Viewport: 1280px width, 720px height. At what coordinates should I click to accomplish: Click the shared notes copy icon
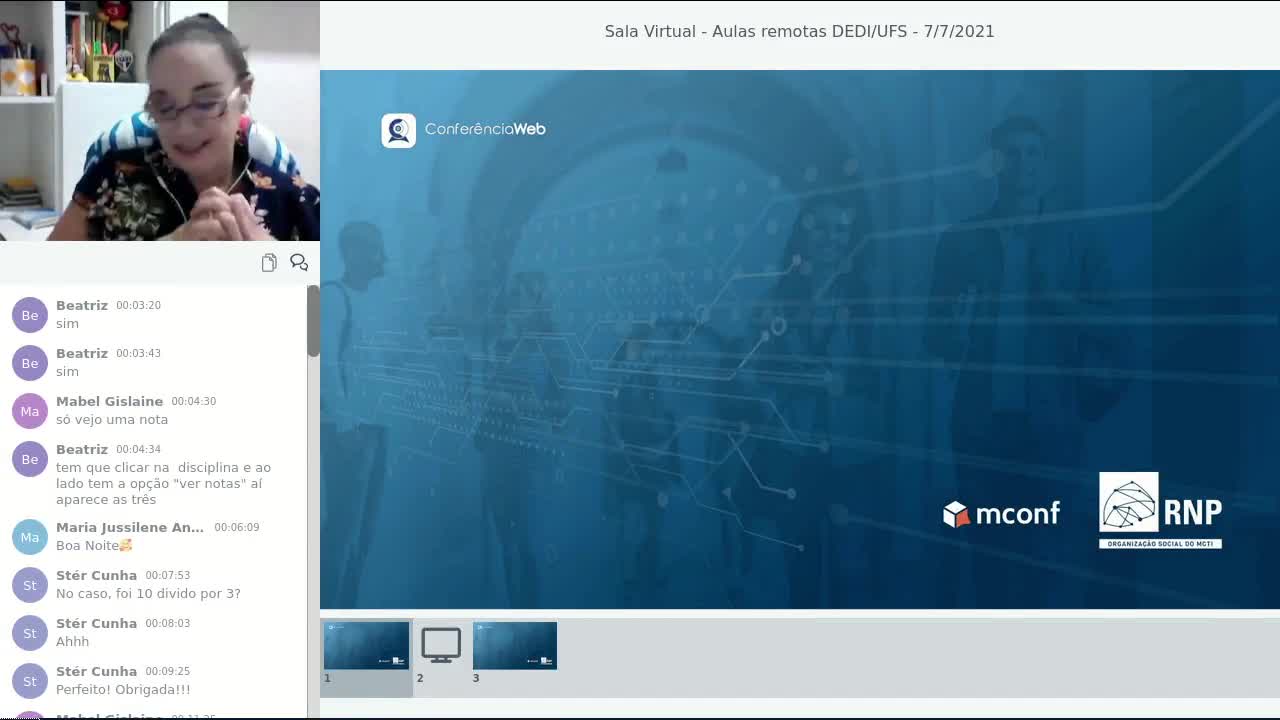pos(269,263)
